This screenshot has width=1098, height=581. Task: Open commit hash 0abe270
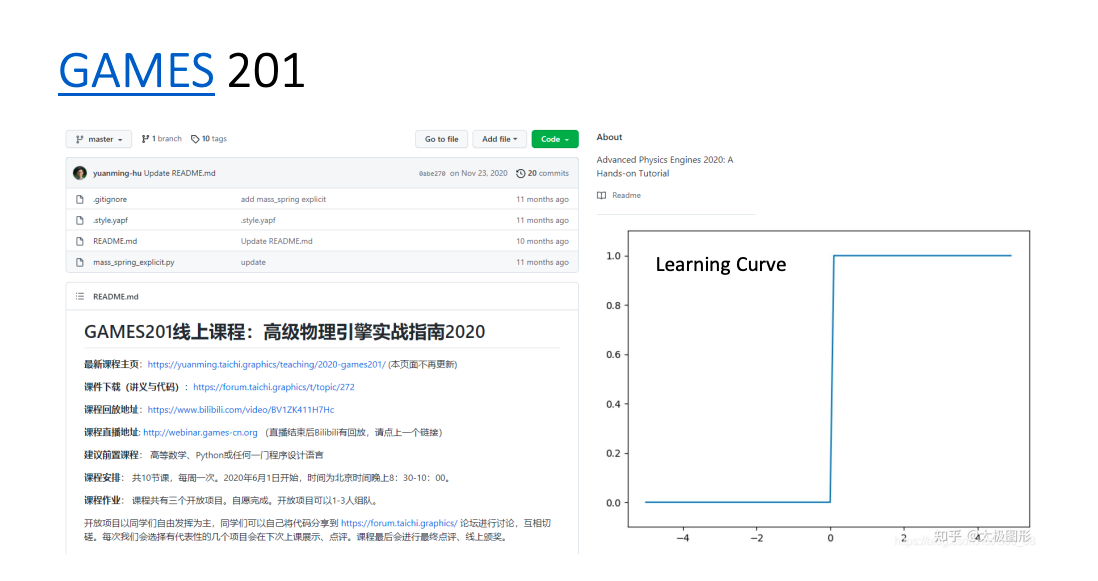coord(432,174)
